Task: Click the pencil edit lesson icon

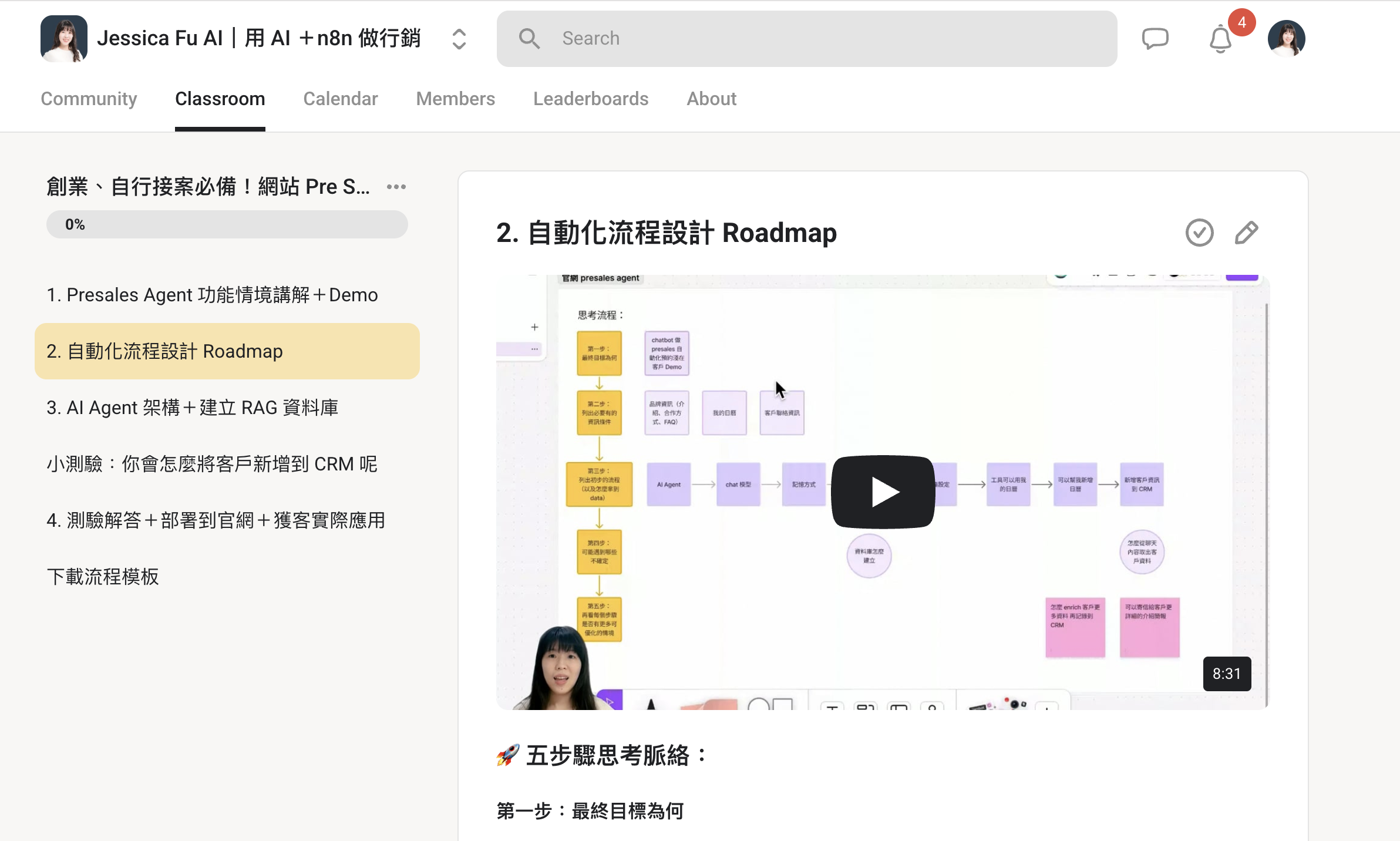Action: 1246,233
